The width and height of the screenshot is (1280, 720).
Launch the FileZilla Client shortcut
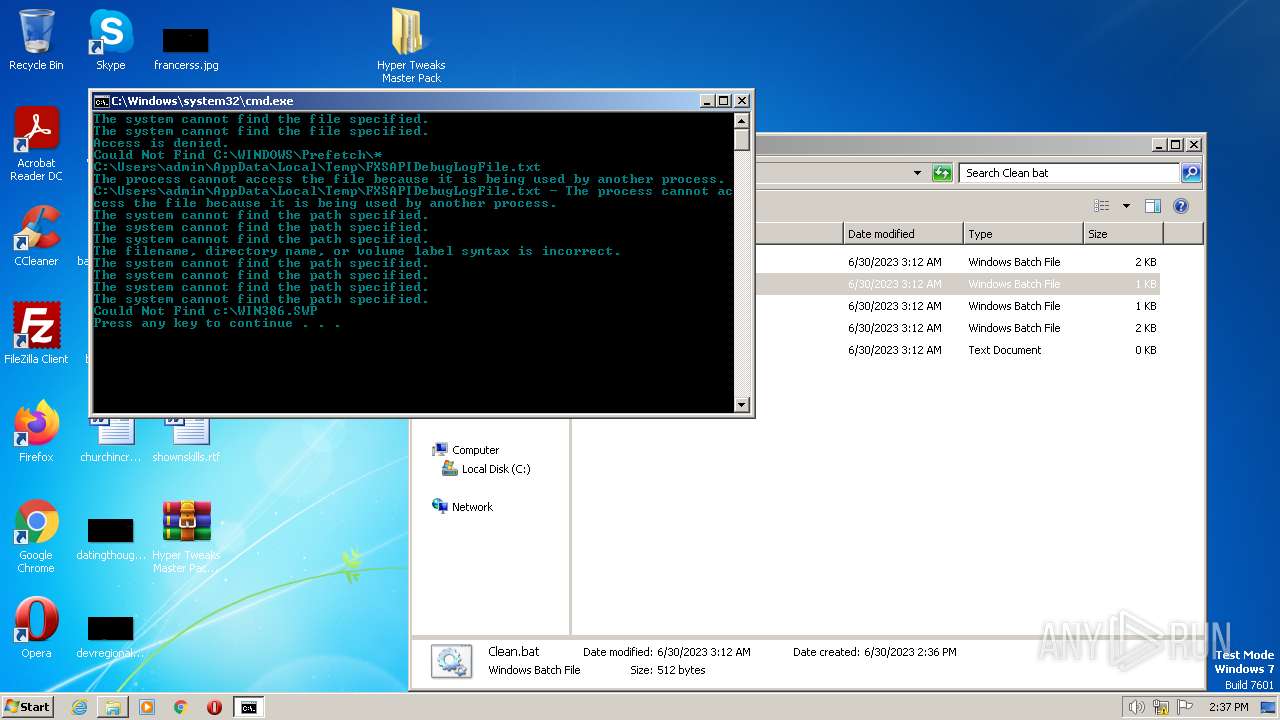(36, 334)
